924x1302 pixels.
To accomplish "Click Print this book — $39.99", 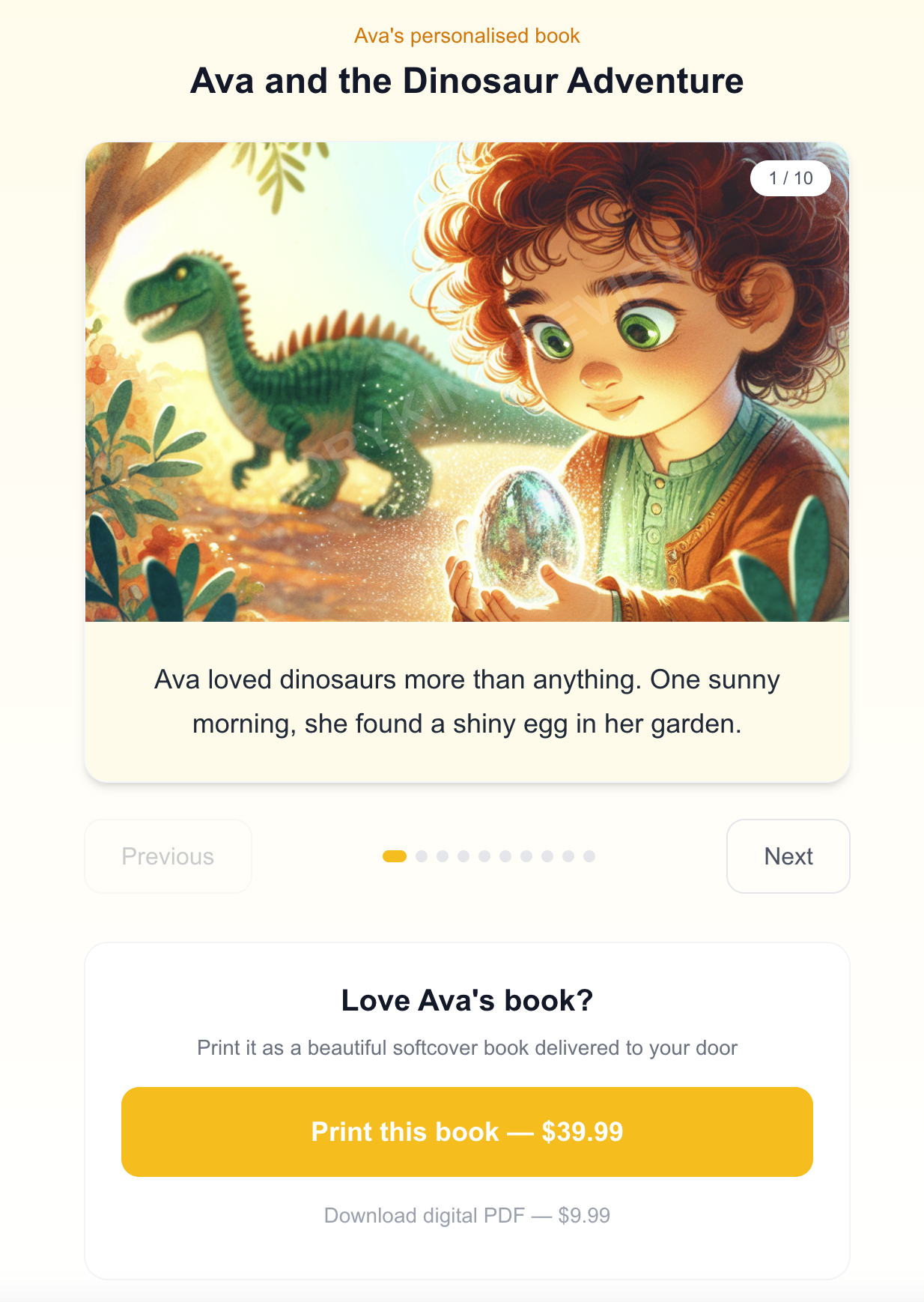I will coord(467,1132).
